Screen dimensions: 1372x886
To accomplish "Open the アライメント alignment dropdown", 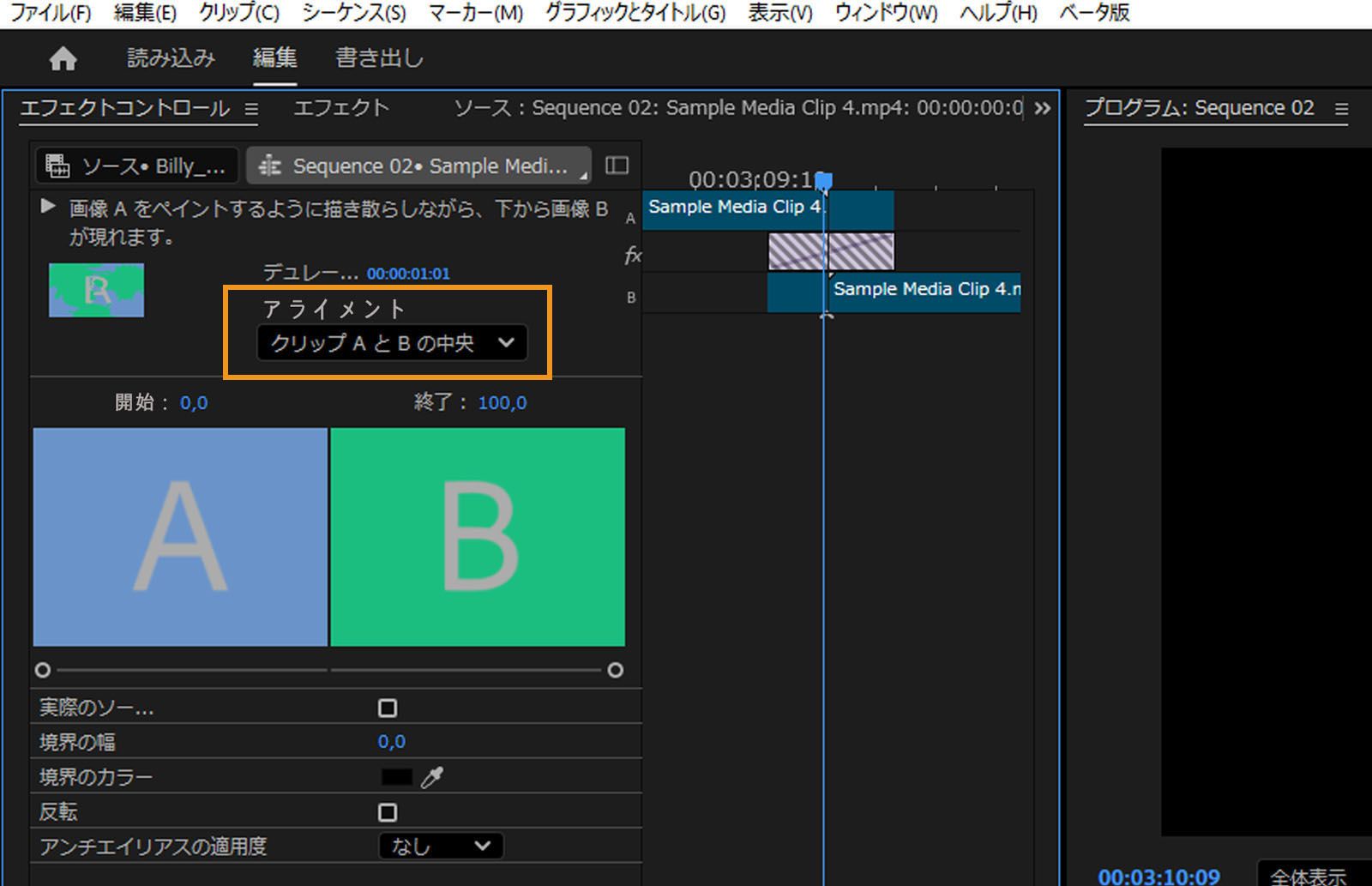I will pos(392,343).
